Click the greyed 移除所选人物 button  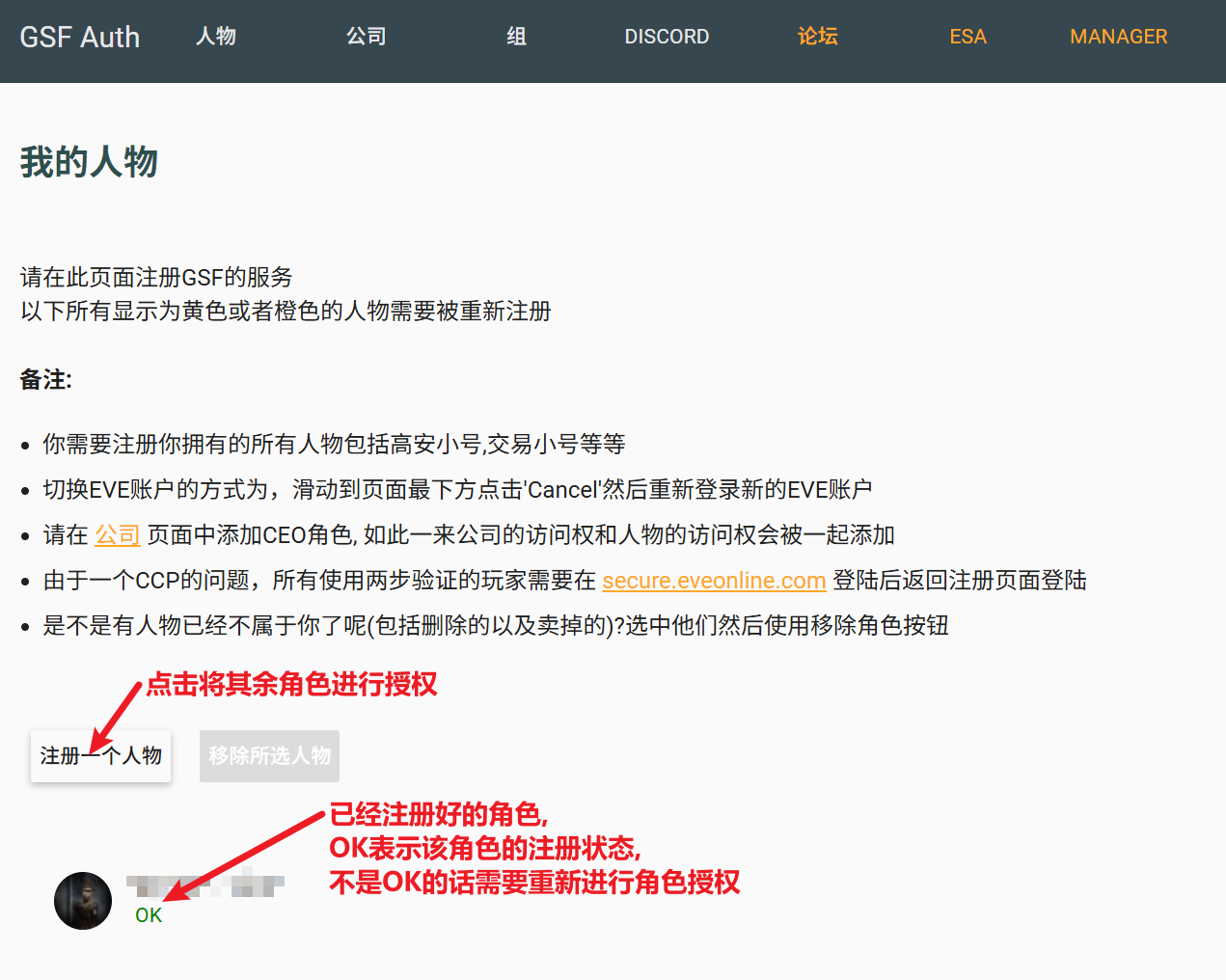269,756
